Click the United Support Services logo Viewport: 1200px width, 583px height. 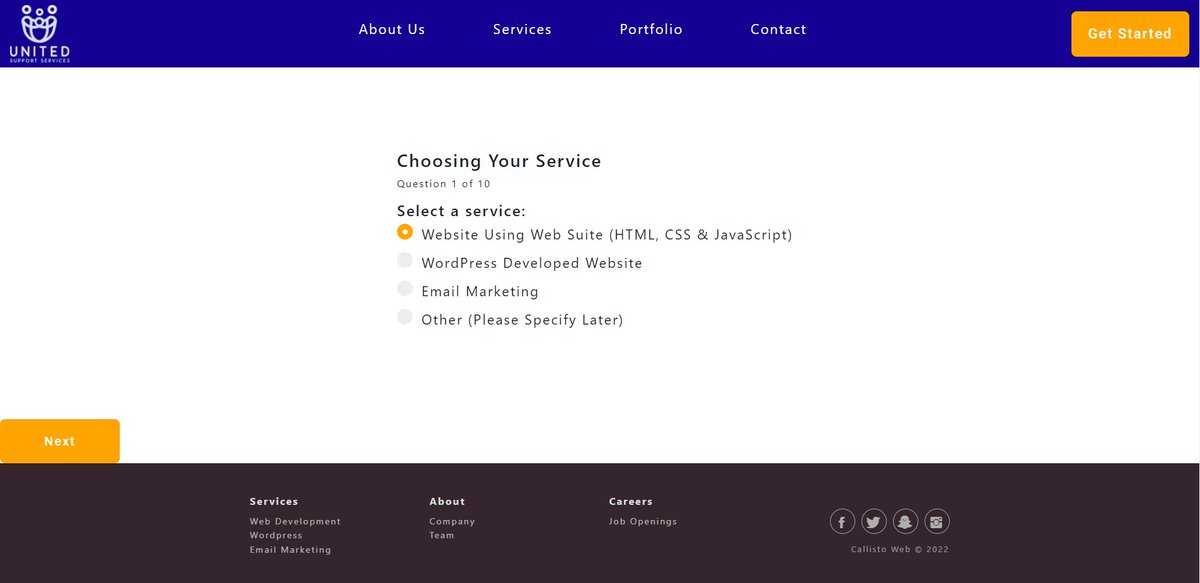(39, 33)
